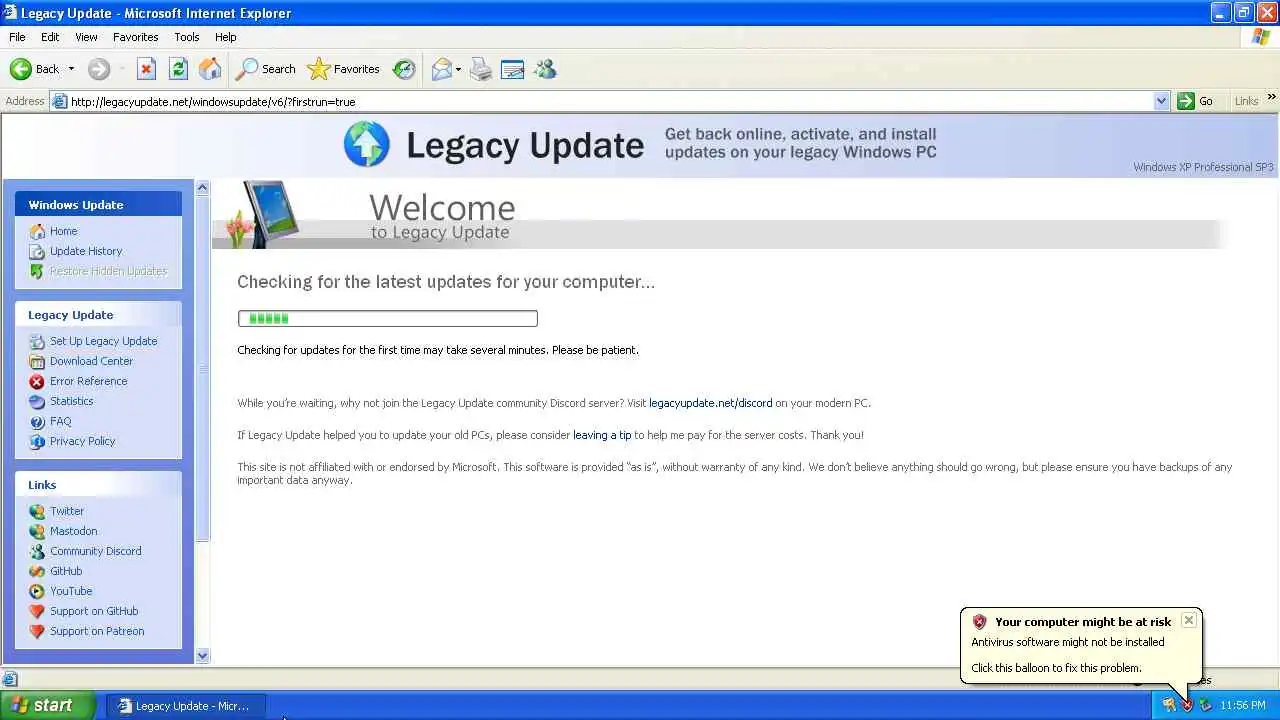Open Search pane from toolbar
1280x720 pixels.
(x=266, y=69)
